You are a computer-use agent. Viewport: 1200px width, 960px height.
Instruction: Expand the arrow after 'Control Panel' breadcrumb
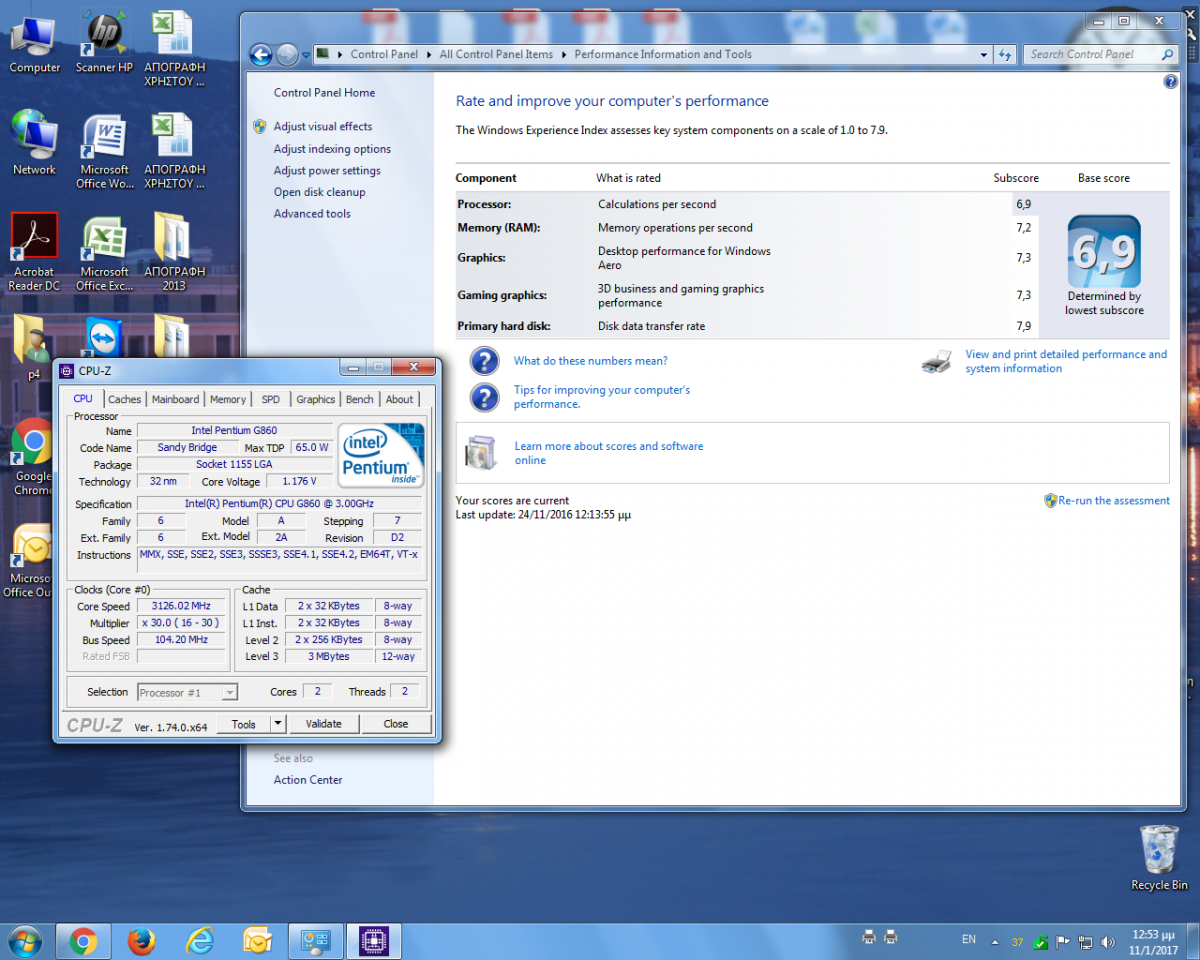pyautogui.click(x=427, y=55)
